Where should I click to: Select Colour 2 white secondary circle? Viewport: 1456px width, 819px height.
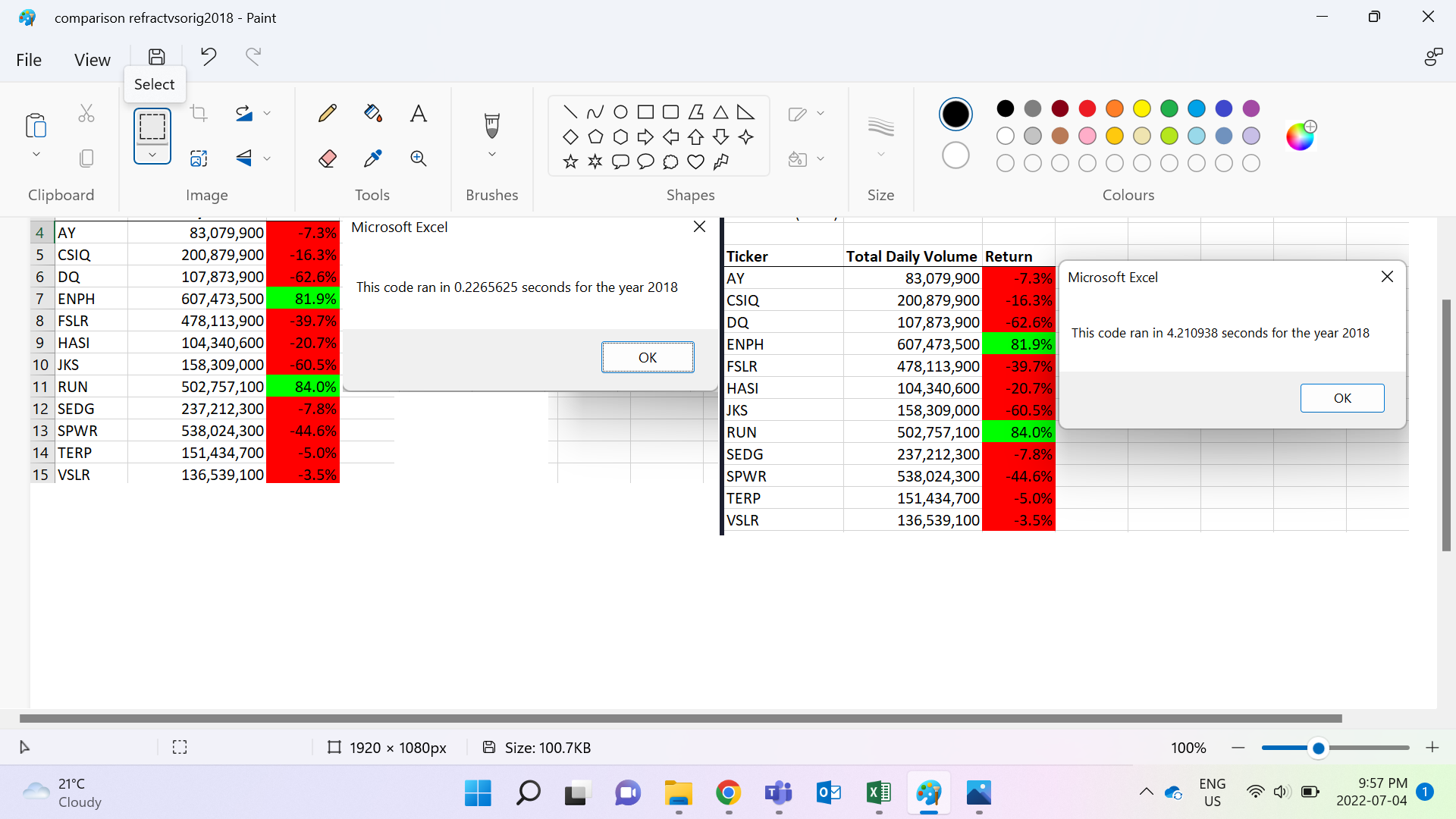(x=955, y=155)
